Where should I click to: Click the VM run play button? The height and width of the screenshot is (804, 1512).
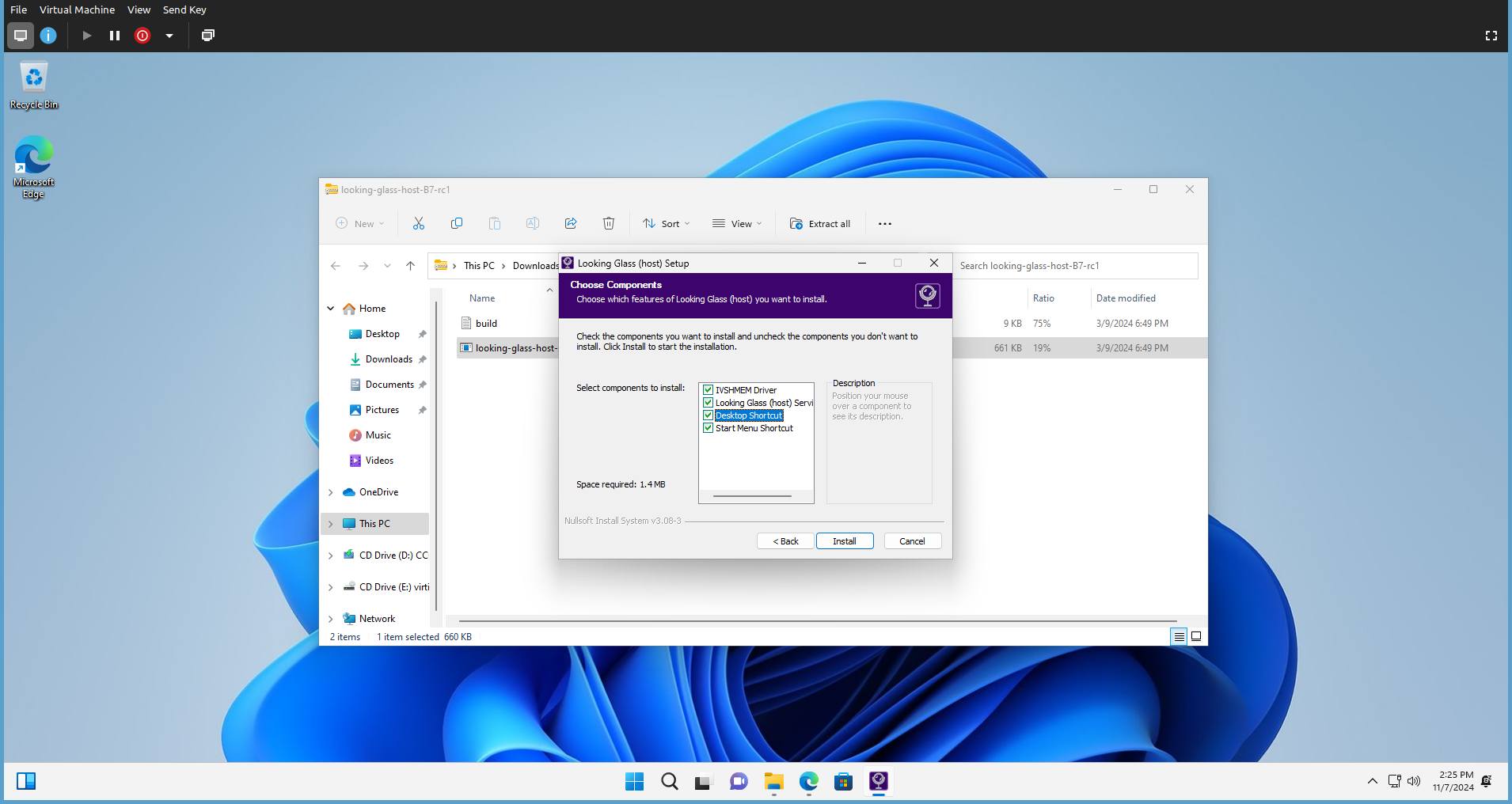pyautogui.click(x=87, y=36)
